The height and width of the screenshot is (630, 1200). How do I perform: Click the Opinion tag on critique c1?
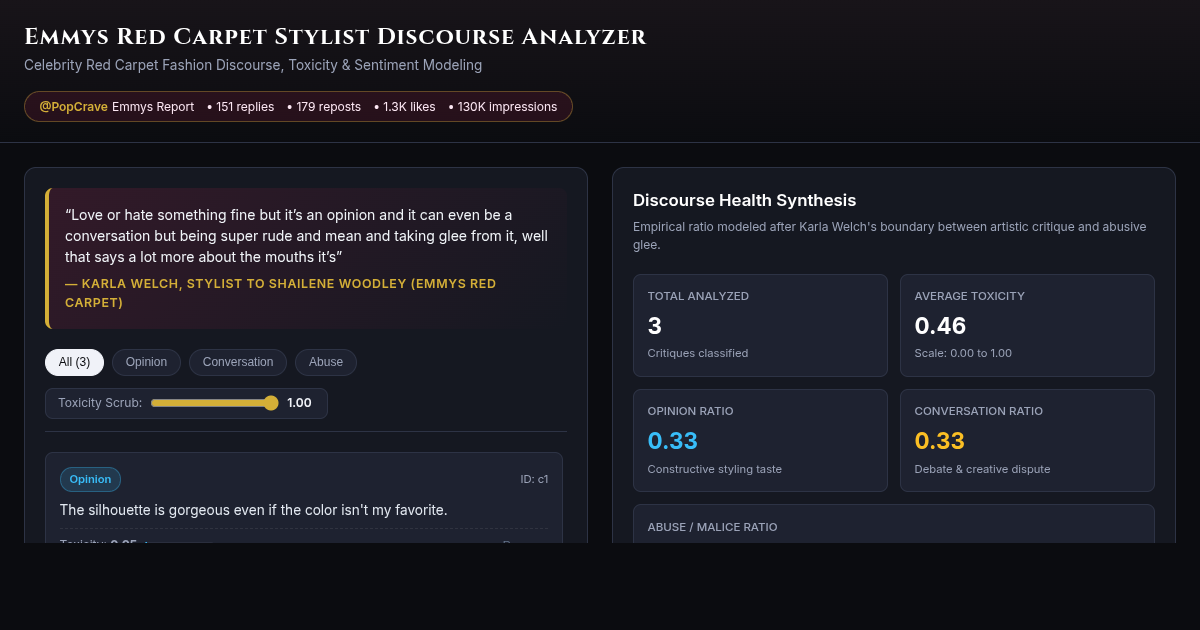pos(90,479)
